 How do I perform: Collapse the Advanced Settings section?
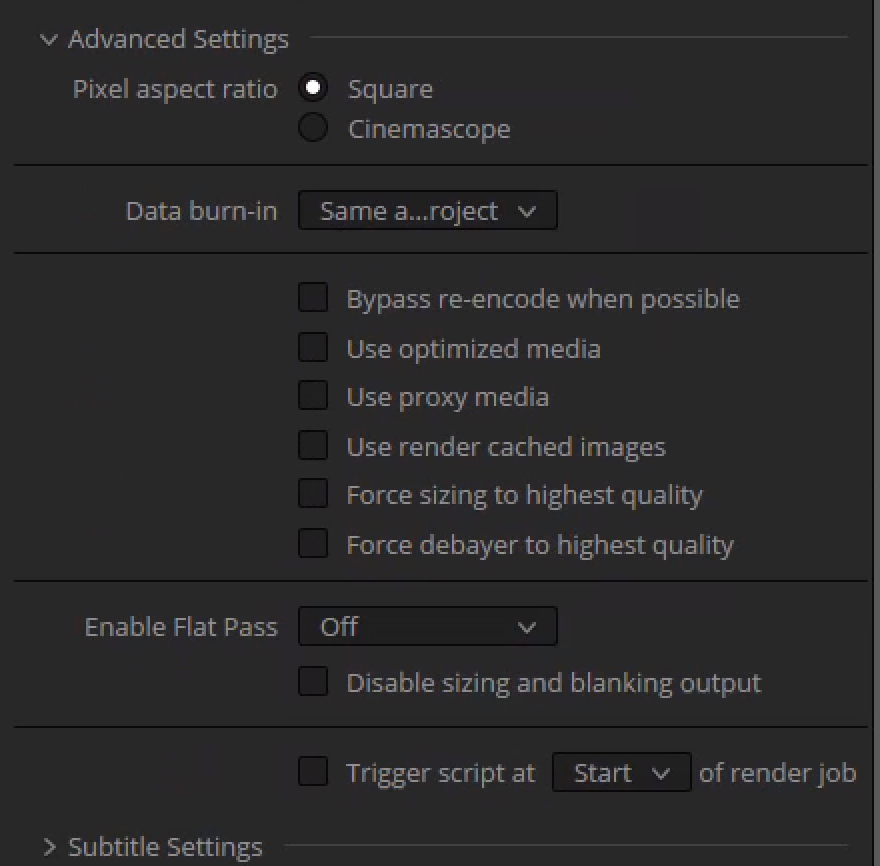(49, 40)
